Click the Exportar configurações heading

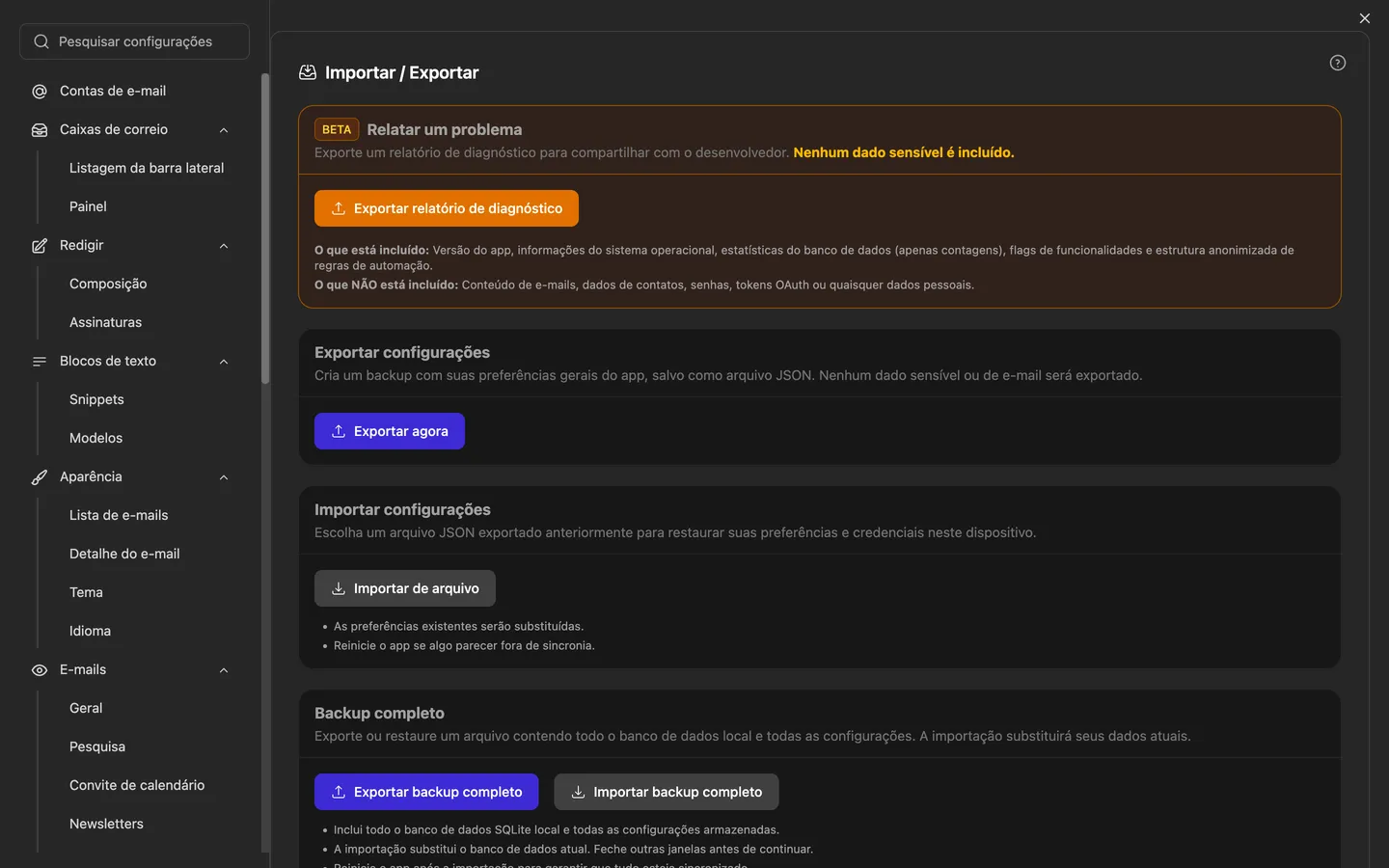point(402,352)
